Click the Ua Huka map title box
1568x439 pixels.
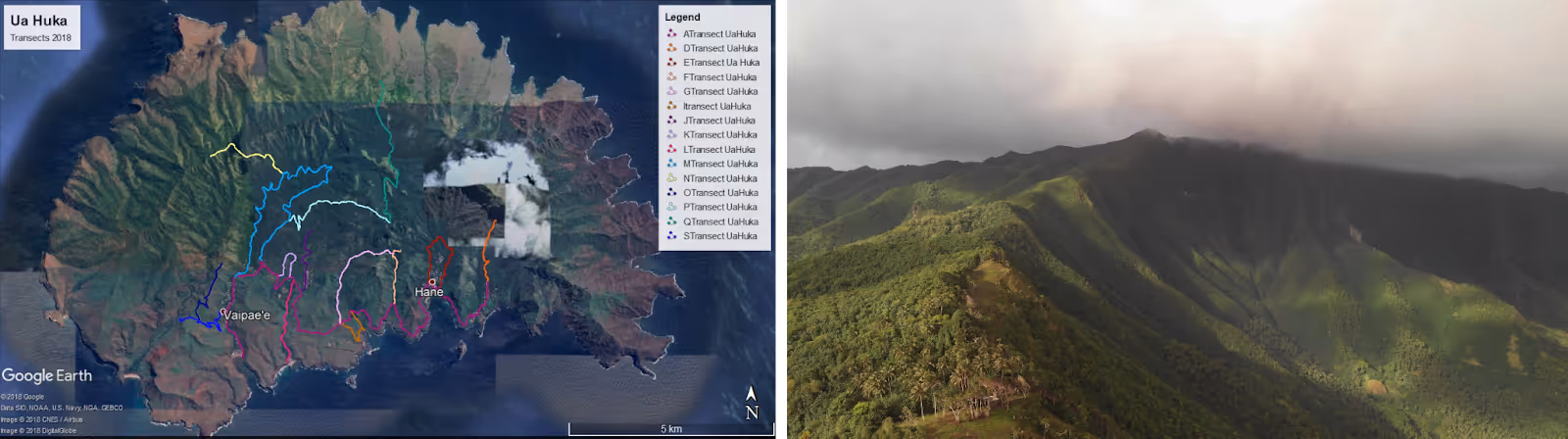[40, 26]
